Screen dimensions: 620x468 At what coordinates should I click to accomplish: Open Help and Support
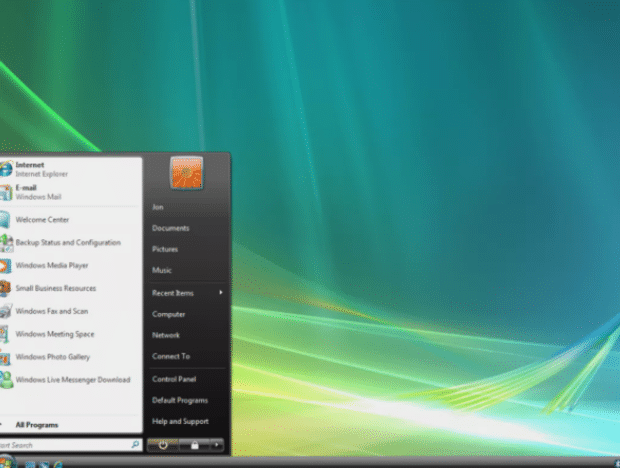180,421
